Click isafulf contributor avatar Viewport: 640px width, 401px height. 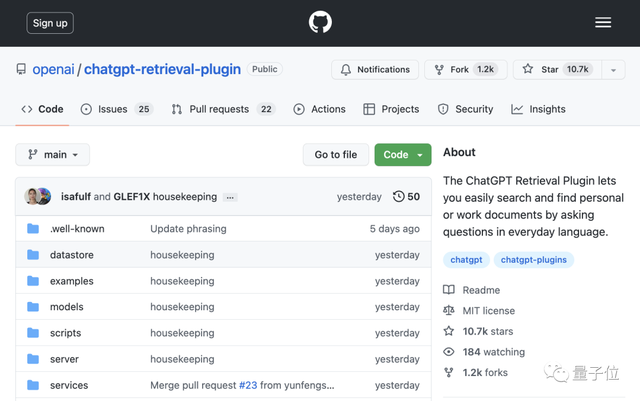[x=33, y=197]
